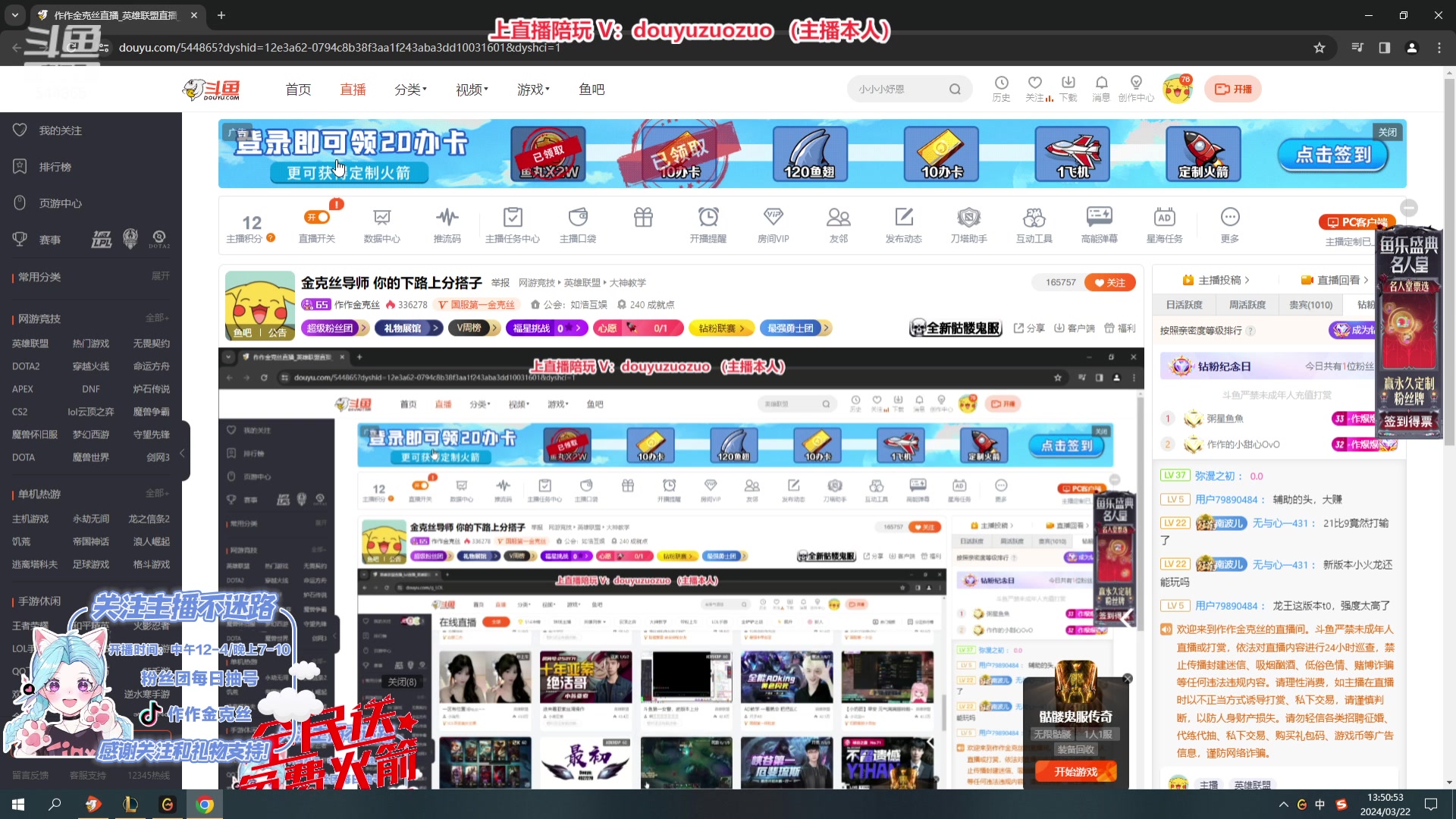Screen dimensions: 1456x819
Task: Switch to 贵宾(1010) tab
Action: [x=1310, y=305]
